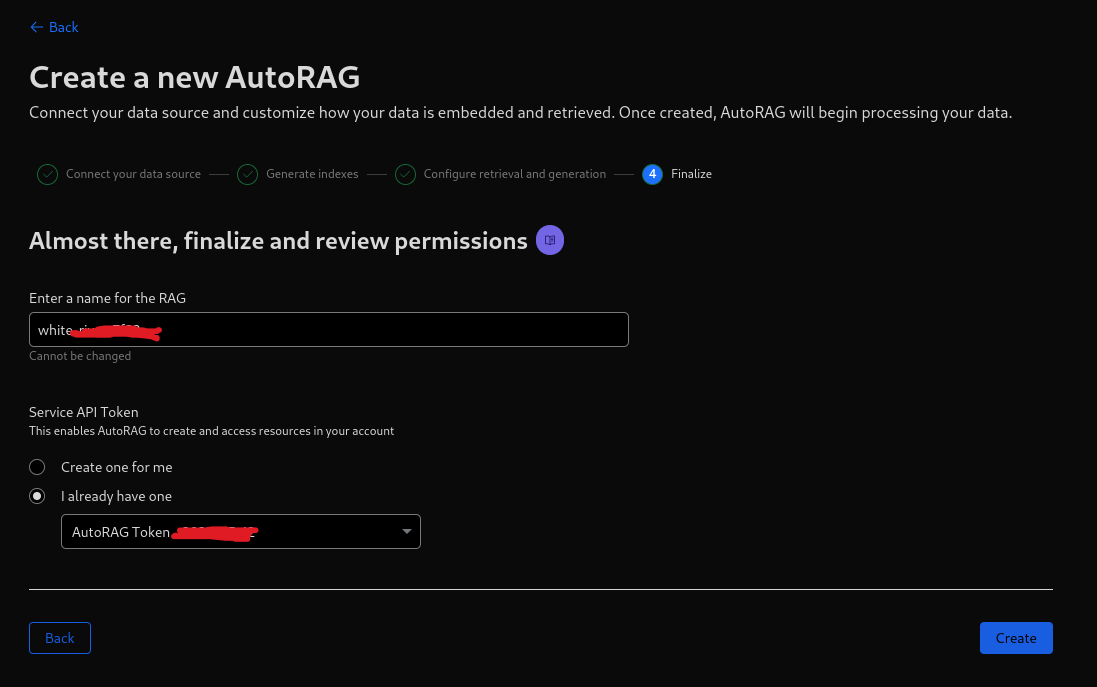This screenshot has height=687, width=1097.
Task: Click the Connect your data source checkmark icon
Action: (48, 174)
